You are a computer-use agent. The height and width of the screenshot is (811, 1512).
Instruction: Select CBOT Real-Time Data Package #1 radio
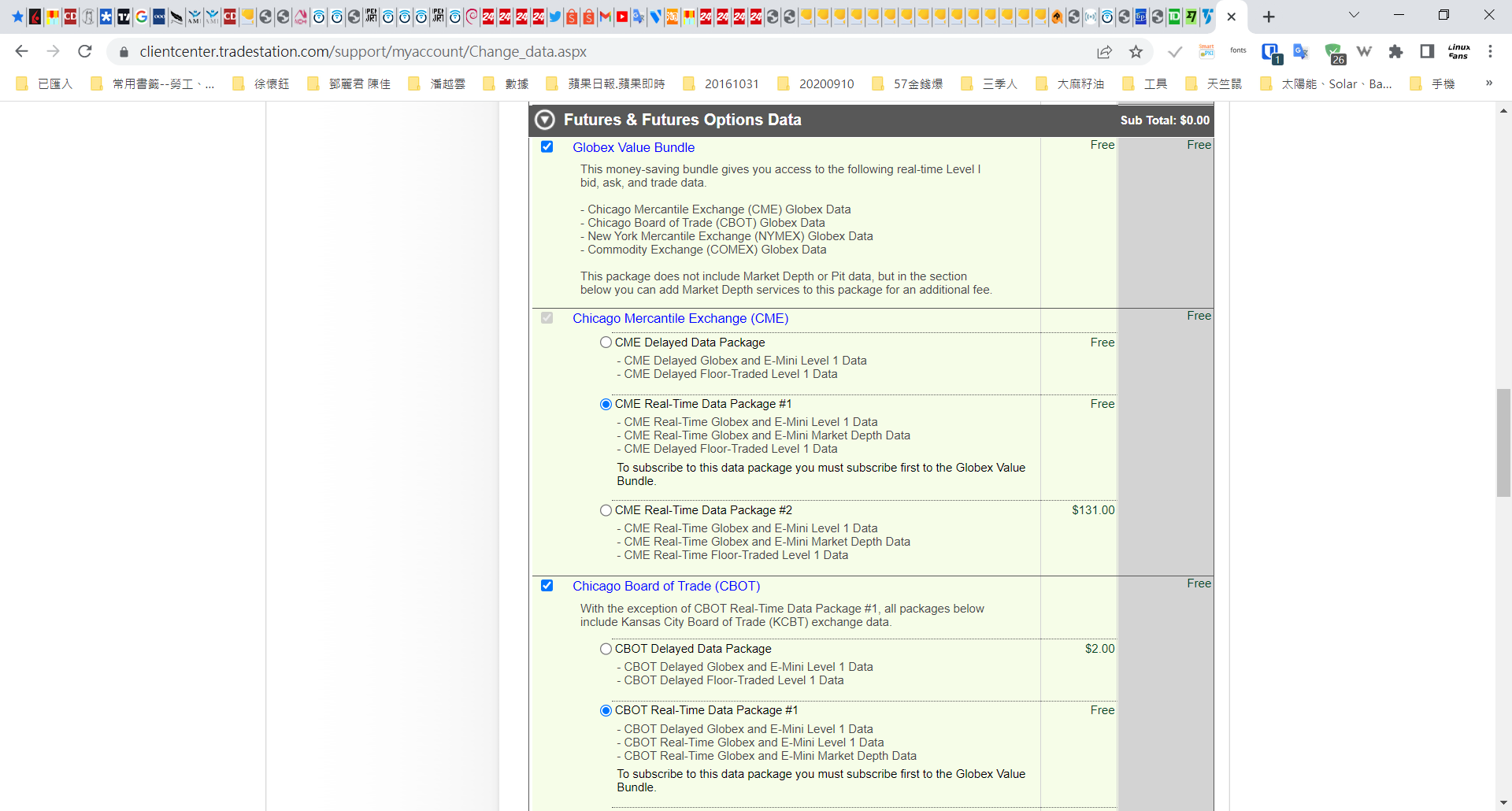tap(606, 710)
